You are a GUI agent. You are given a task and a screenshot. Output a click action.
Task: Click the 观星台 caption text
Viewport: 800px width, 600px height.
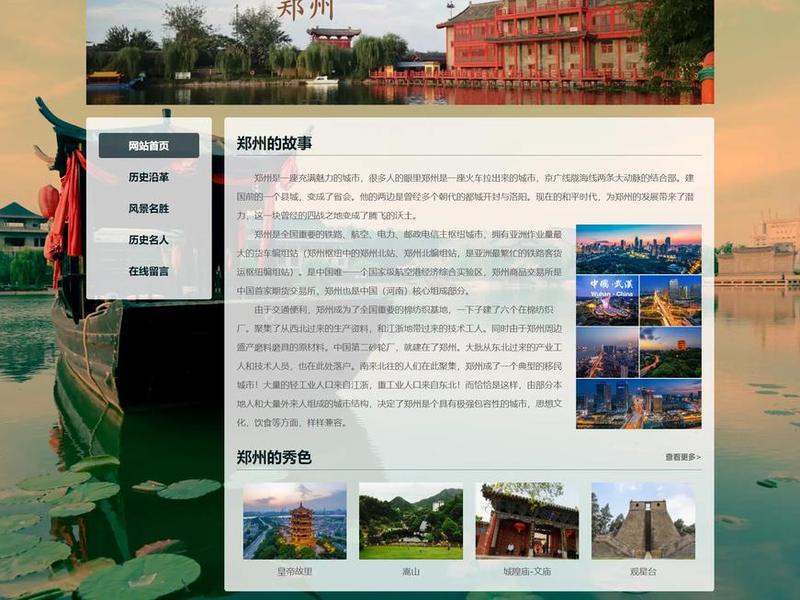(x=643, y=571)
